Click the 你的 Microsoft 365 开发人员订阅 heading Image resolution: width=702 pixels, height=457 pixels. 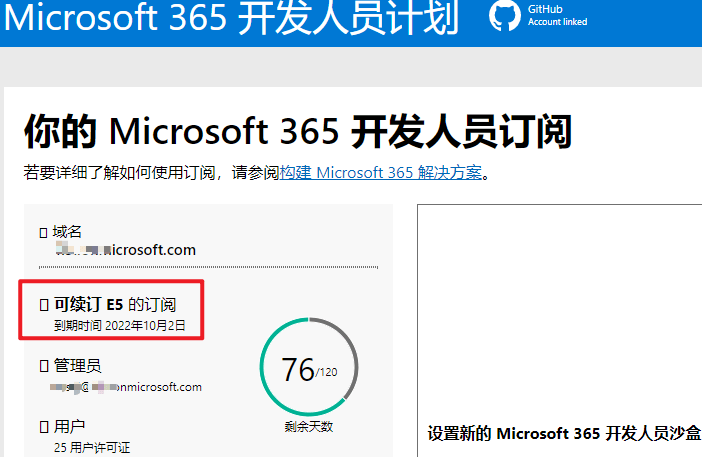[298, 132]
